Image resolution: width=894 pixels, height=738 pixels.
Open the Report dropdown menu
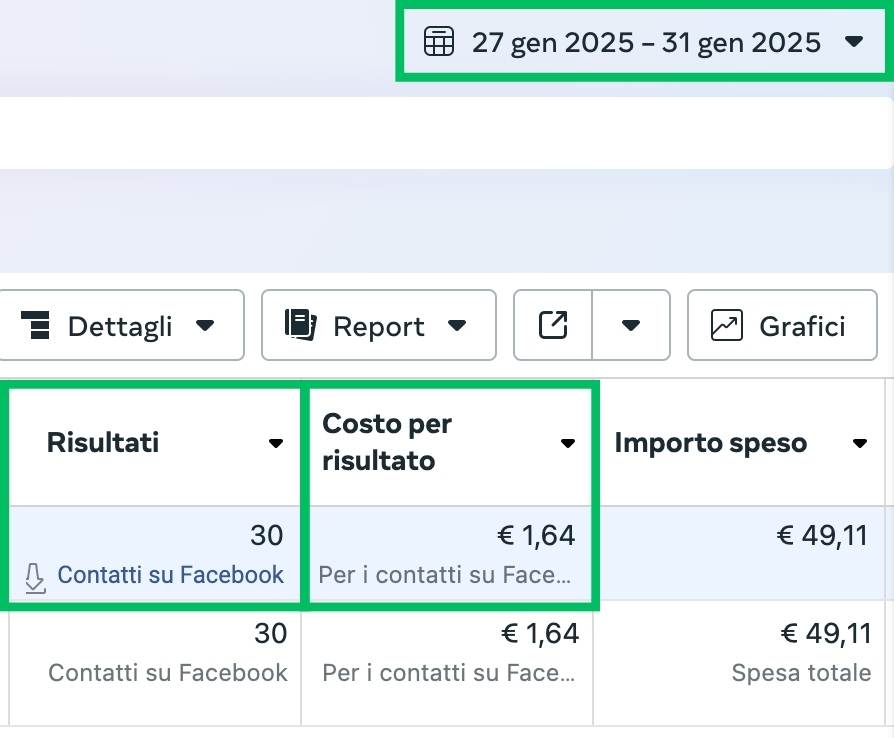point(459,324)
